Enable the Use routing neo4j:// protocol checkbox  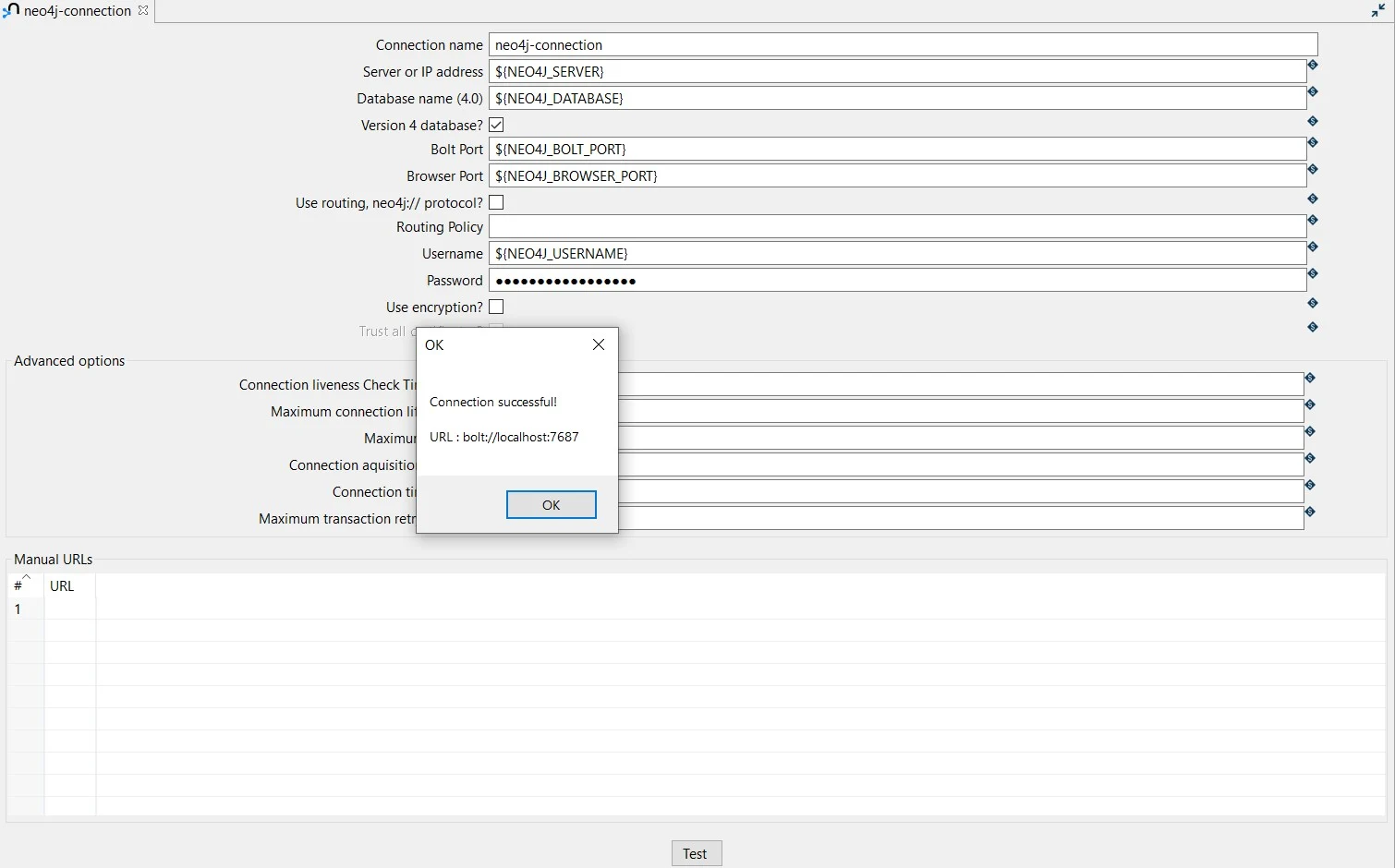(x=496, y=202)
